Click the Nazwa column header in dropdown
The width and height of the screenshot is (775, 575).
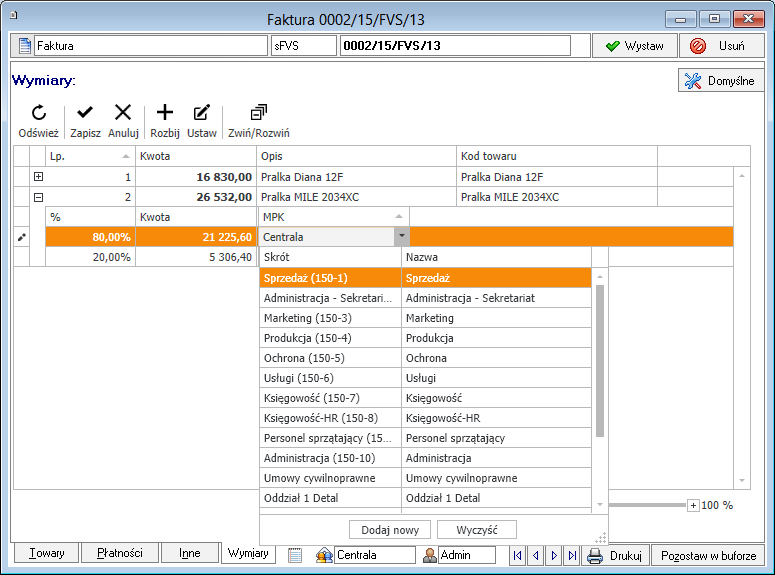tap(497, 257)
